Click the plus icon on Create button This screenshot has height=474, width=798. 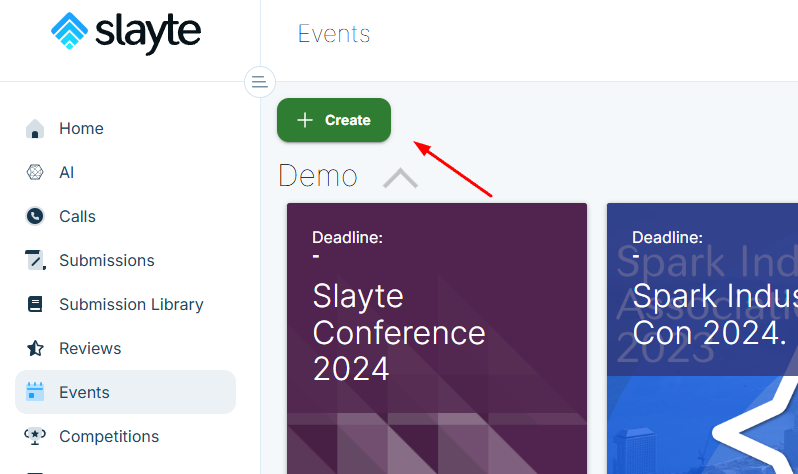(305, 120)
